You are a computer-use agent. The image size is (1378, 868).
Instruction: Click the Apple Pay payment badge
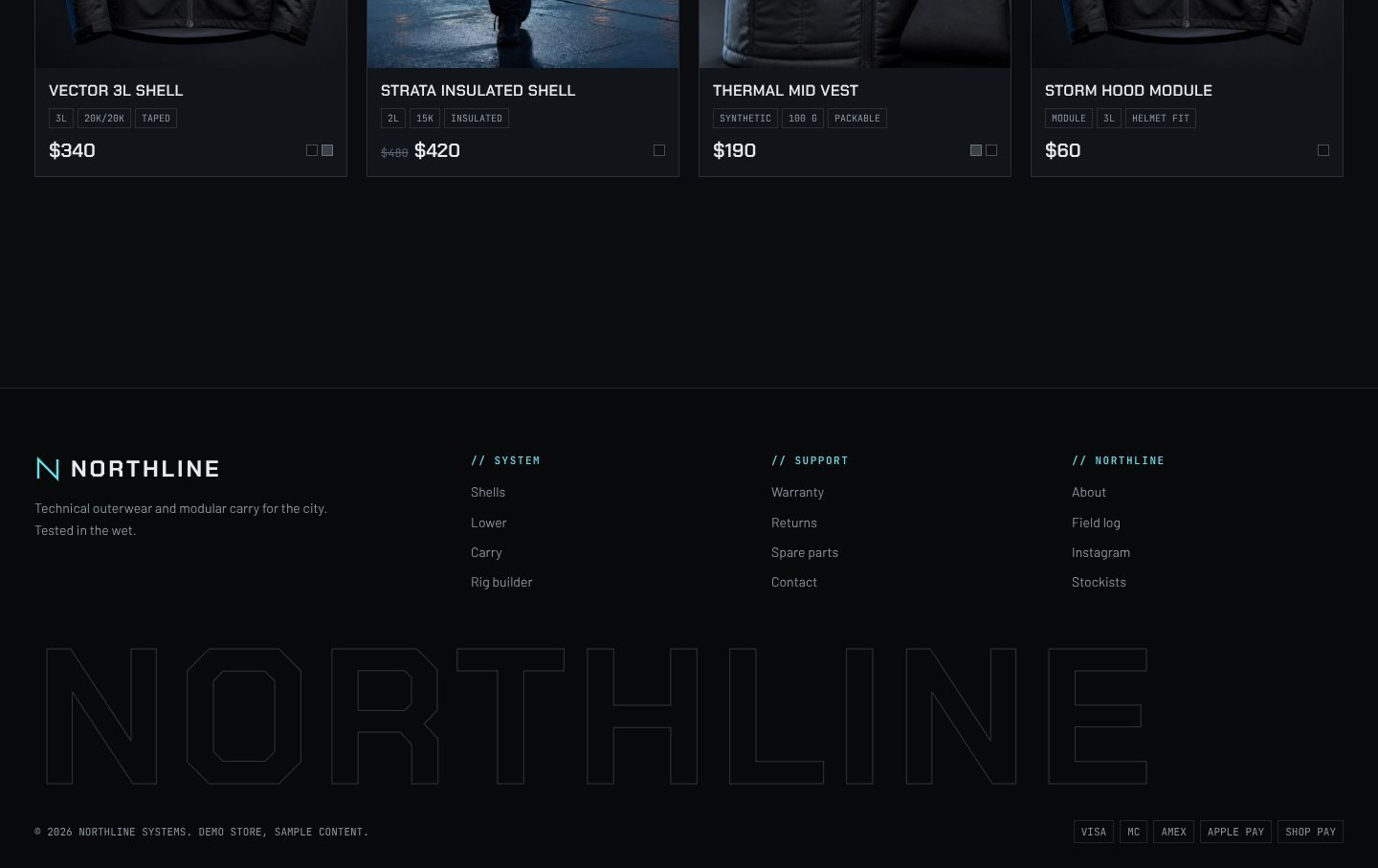(1235, 832)
